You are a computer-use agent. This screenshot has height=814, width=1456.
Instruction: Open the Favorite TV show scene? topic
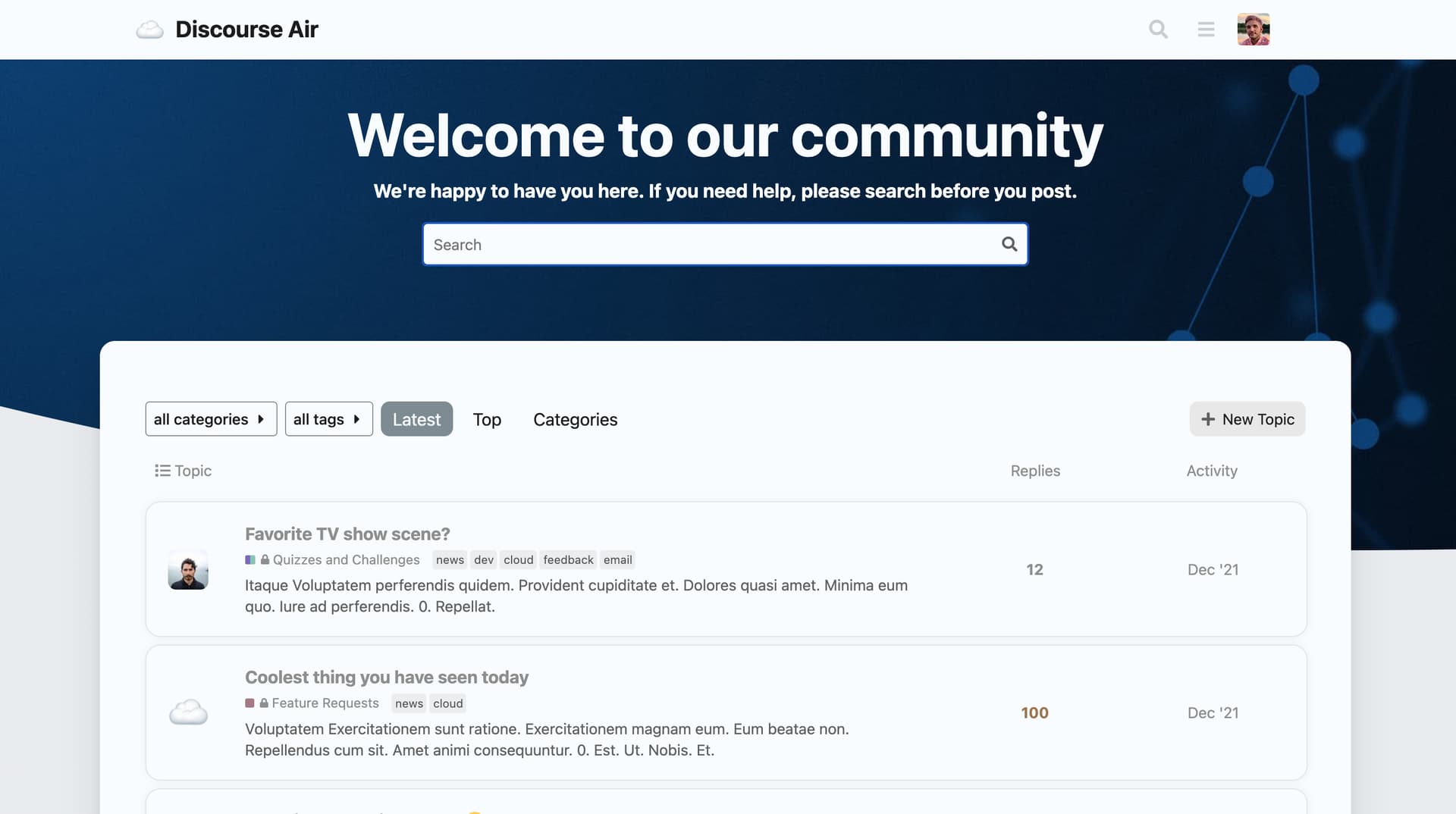347,534
